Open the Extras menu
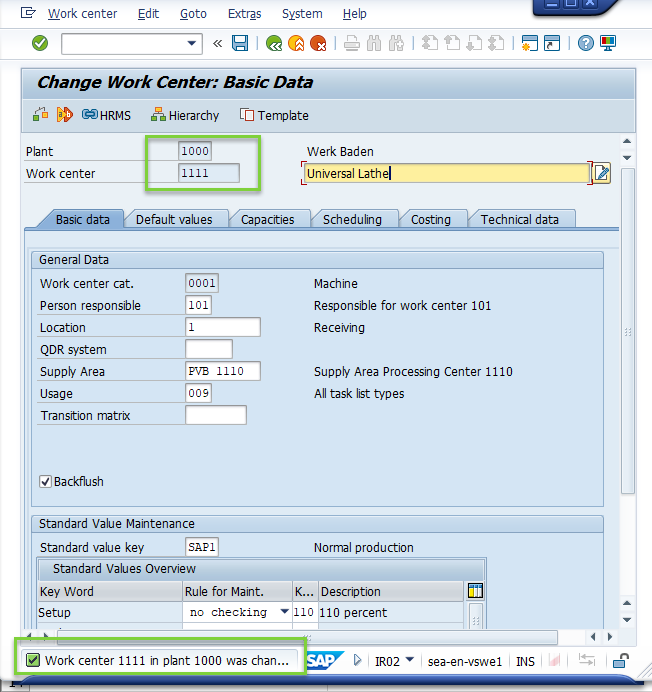652x692 pixels. pos(245,14)
